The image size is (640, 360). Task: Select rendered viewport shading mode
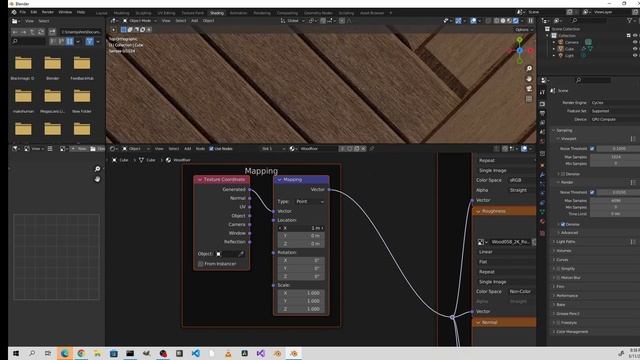click(x=516, y=20)
